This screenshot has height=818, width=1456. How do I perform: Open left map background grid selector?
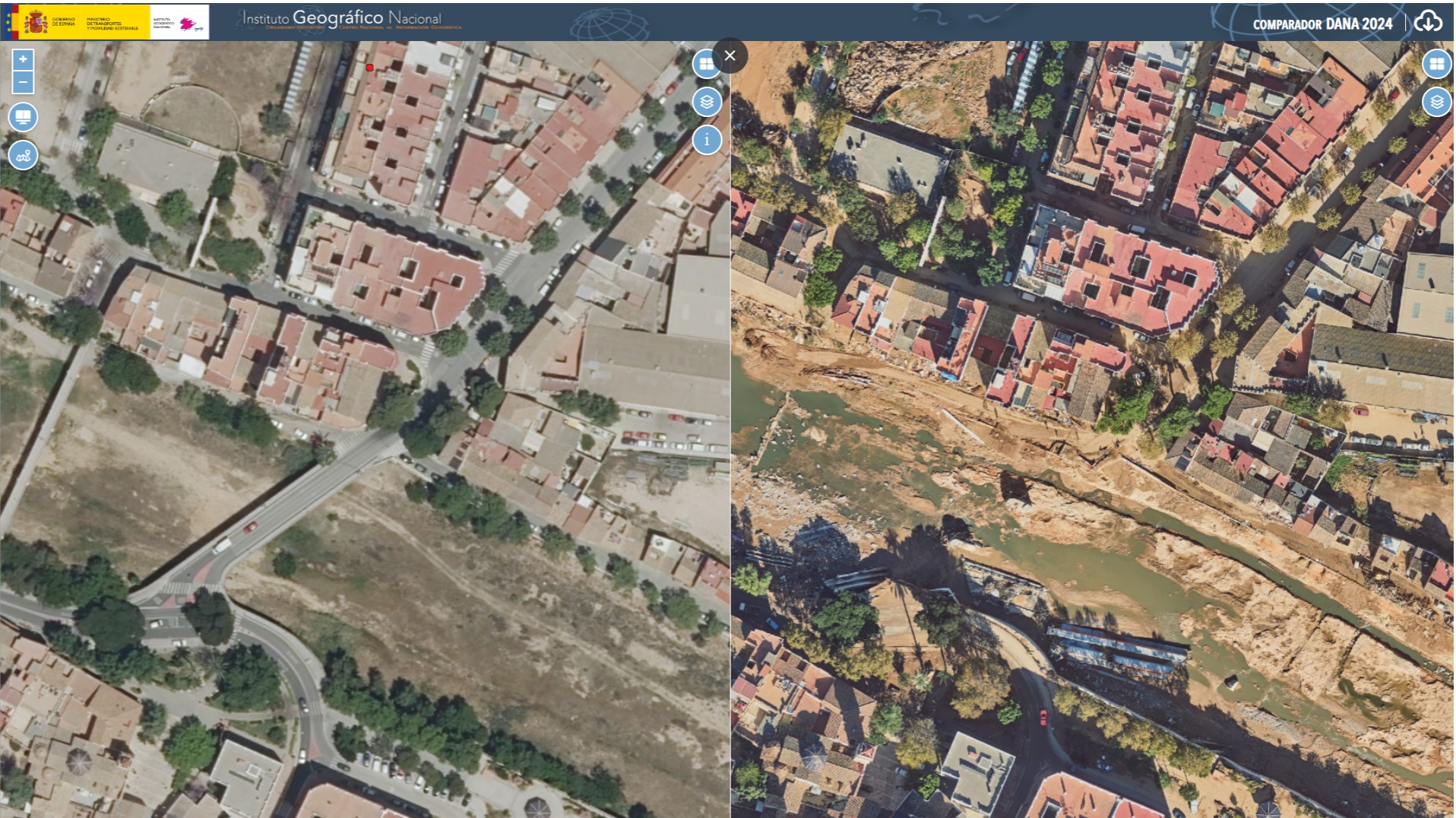coord(707,64)
